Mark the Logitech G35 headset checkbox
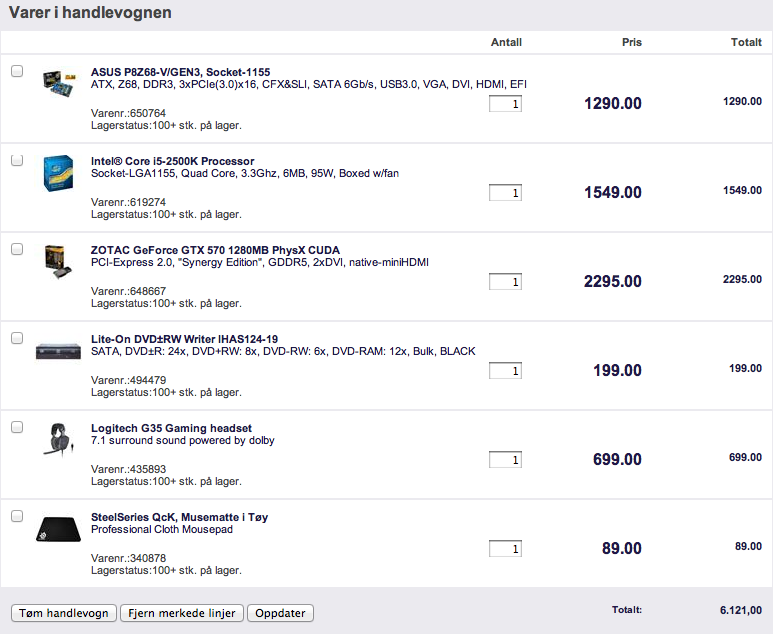773x634 pixels. tap(17, 427)
